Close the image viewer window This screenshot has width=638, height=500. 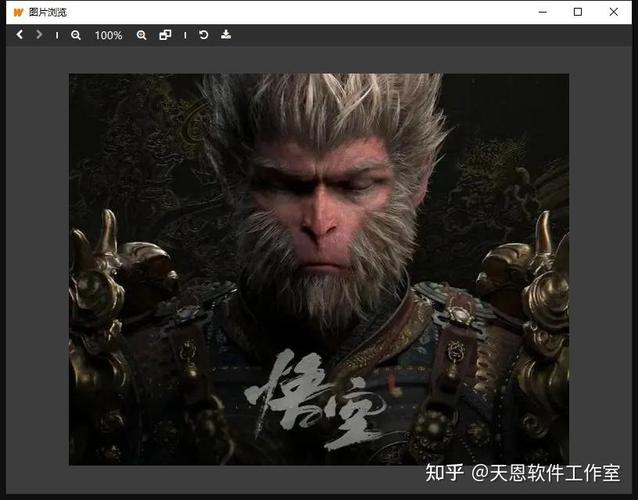pos(614,12)
